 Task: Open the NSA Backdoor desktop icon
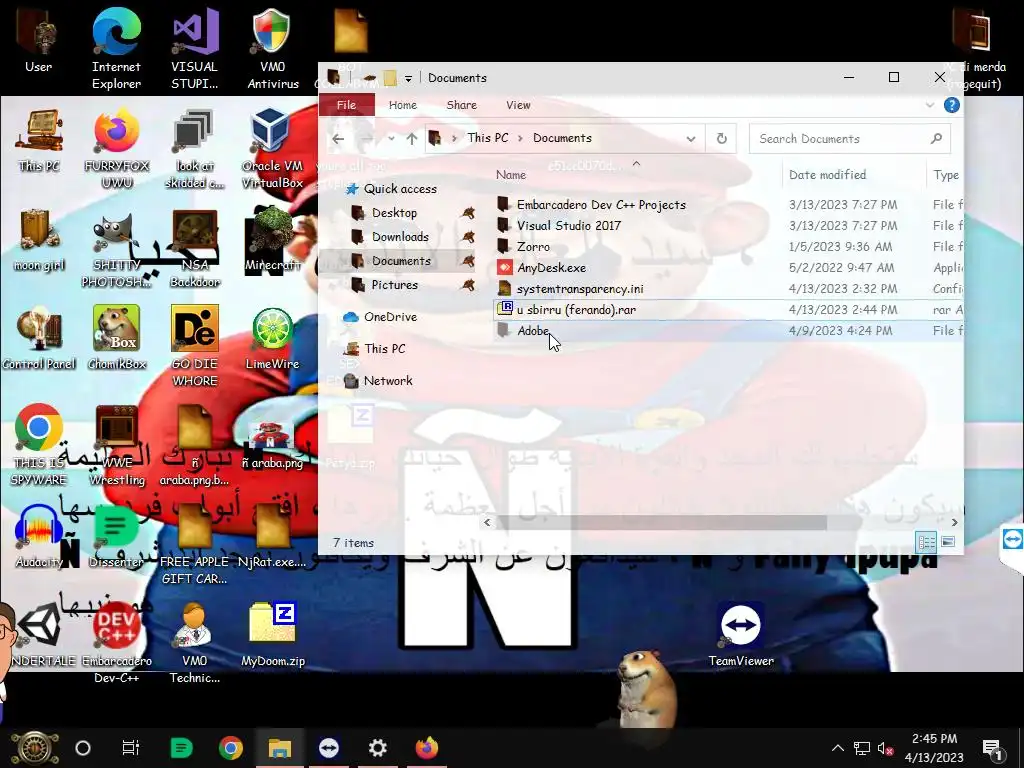pos(195,249)
